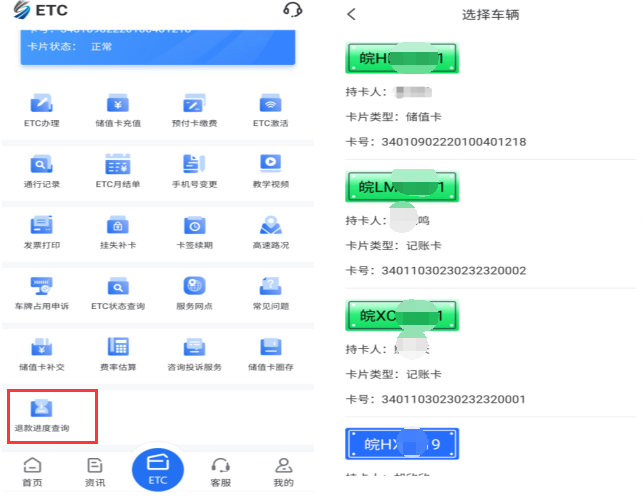643x497 pixels.
Task: Open 通行记录 travel records
Action: pyautogui.click(x=42, y=170)
